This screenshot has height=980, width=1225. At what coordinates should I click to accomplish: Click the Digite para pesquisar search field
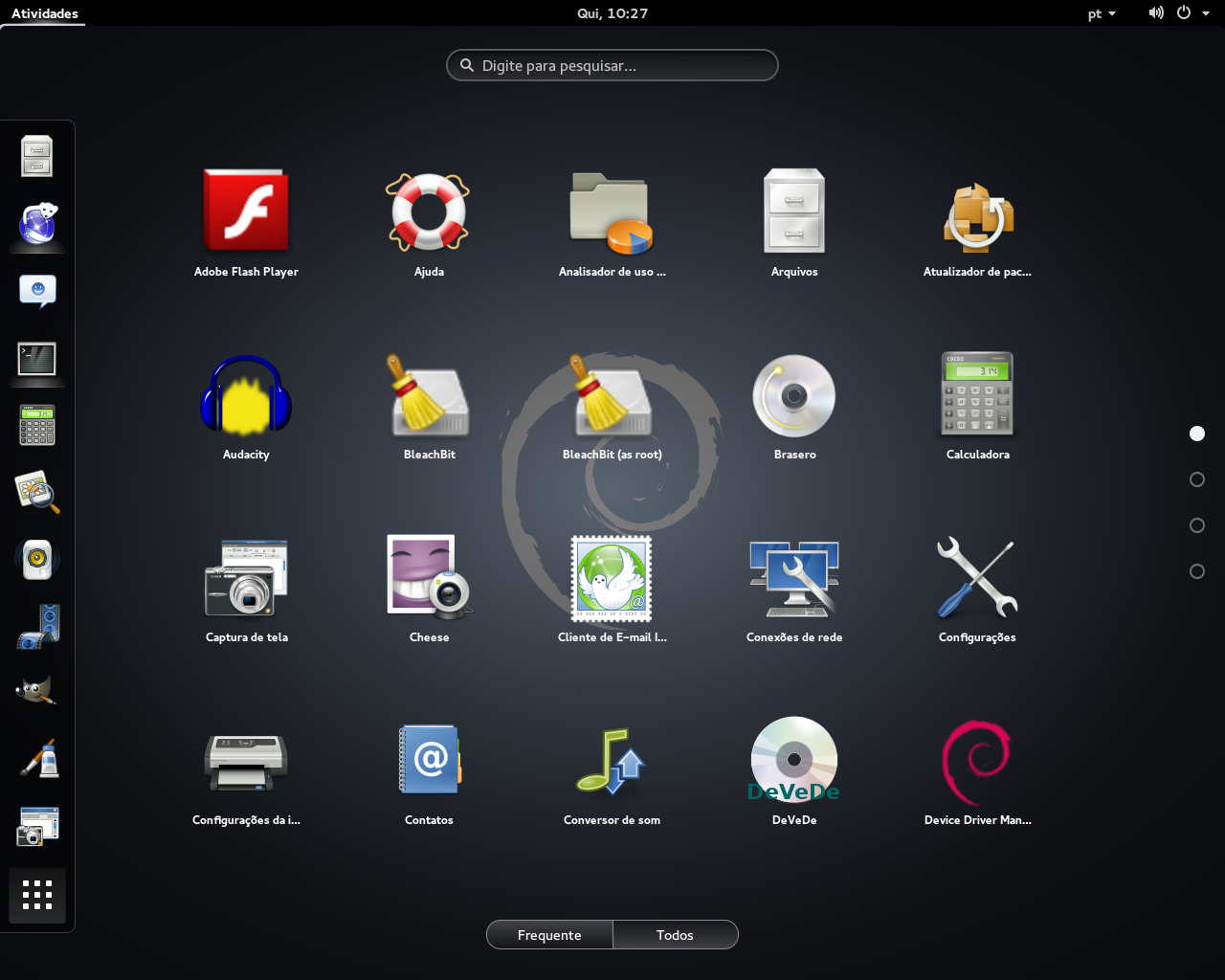612,65
